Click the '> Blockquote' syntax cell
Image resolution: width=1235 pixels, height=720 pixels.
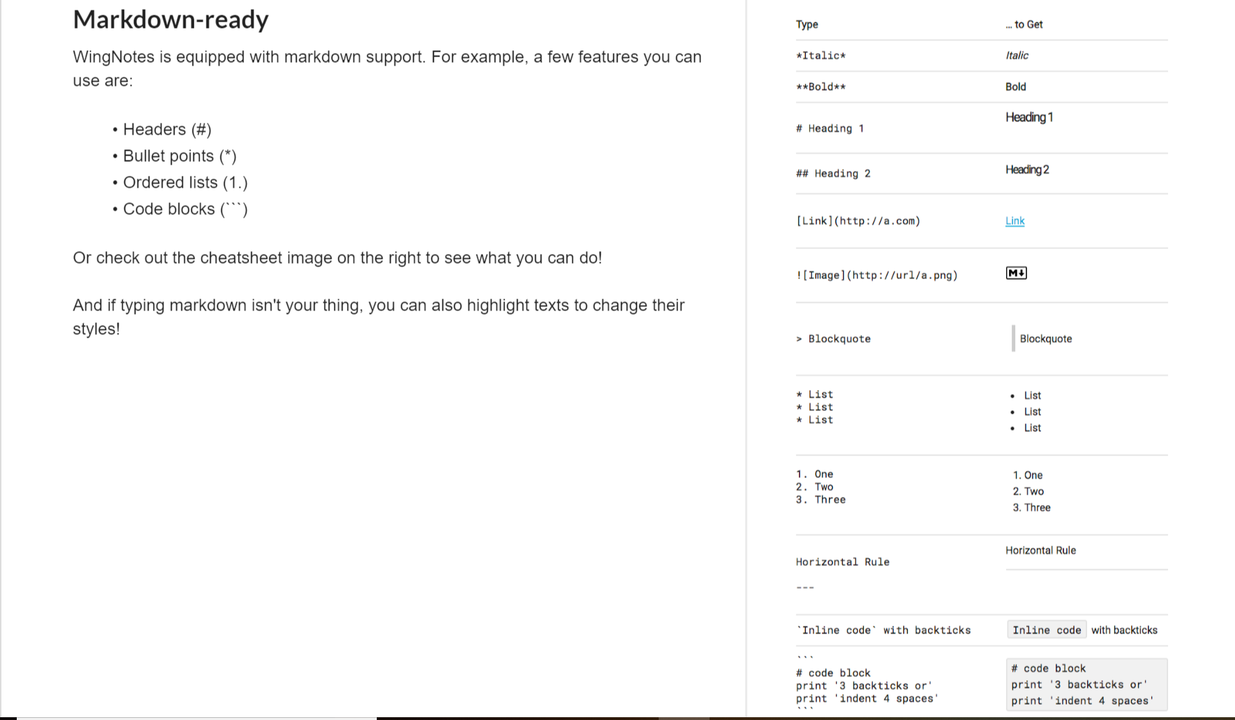[x=833, y=339]
